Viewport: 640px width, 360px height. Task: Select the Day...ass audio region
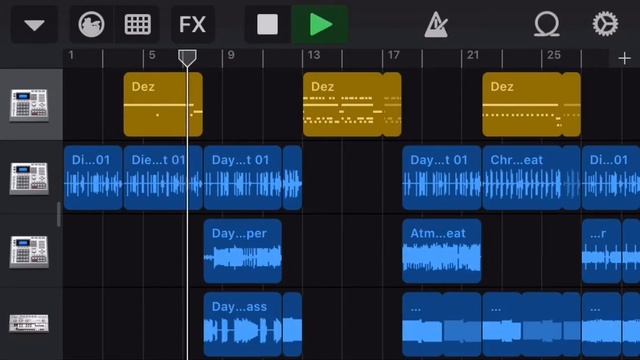[243, 324]
